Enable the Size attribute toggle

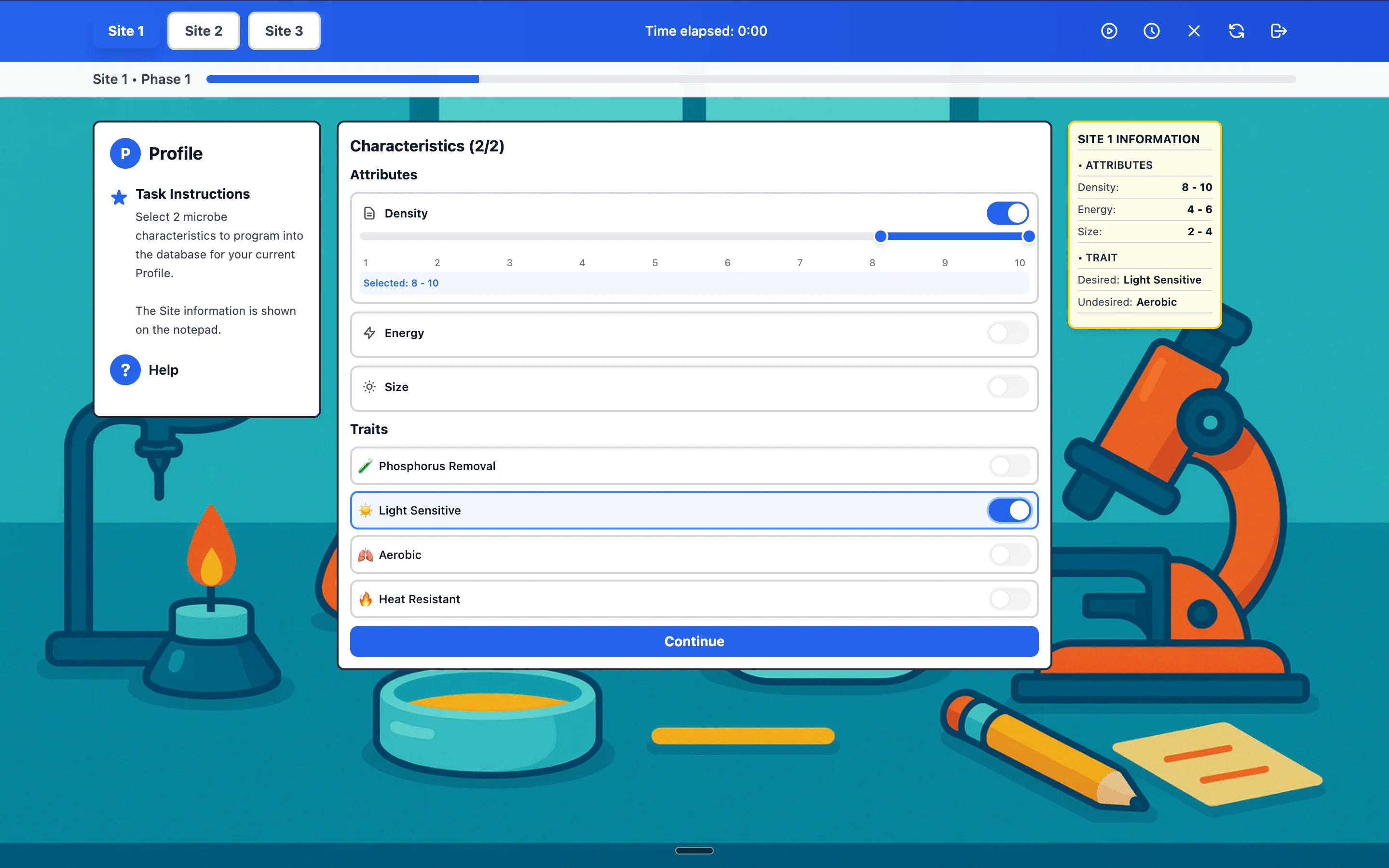(x=1008, y=387)
